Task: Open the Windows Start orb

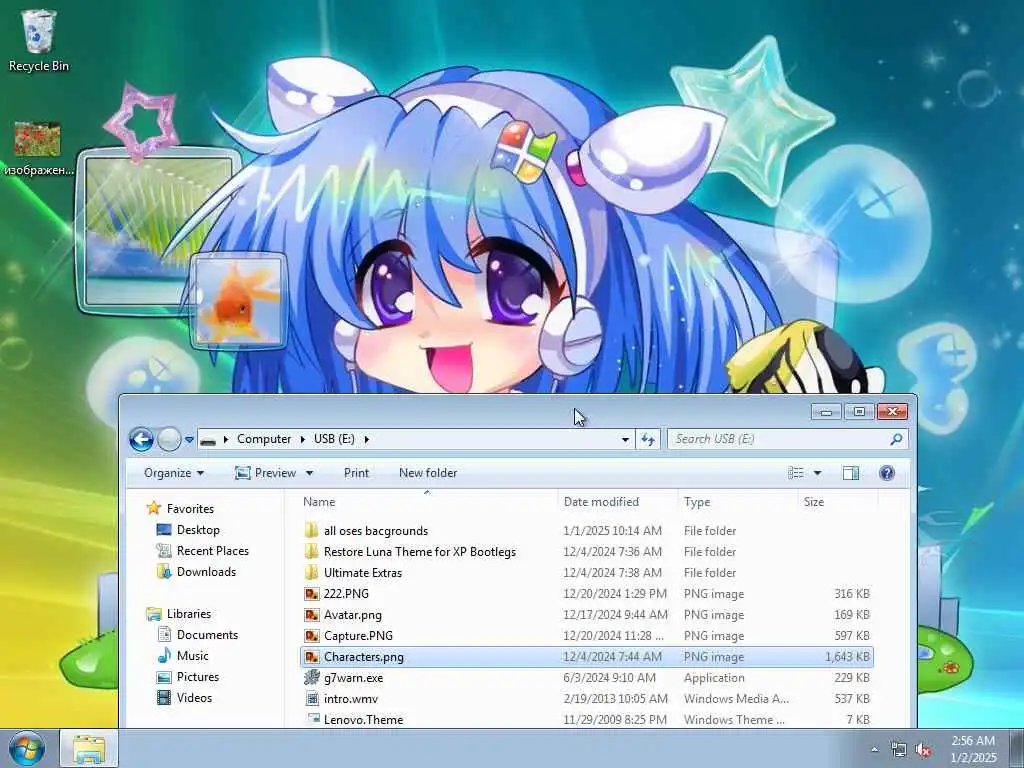Action: coord(27,748)
